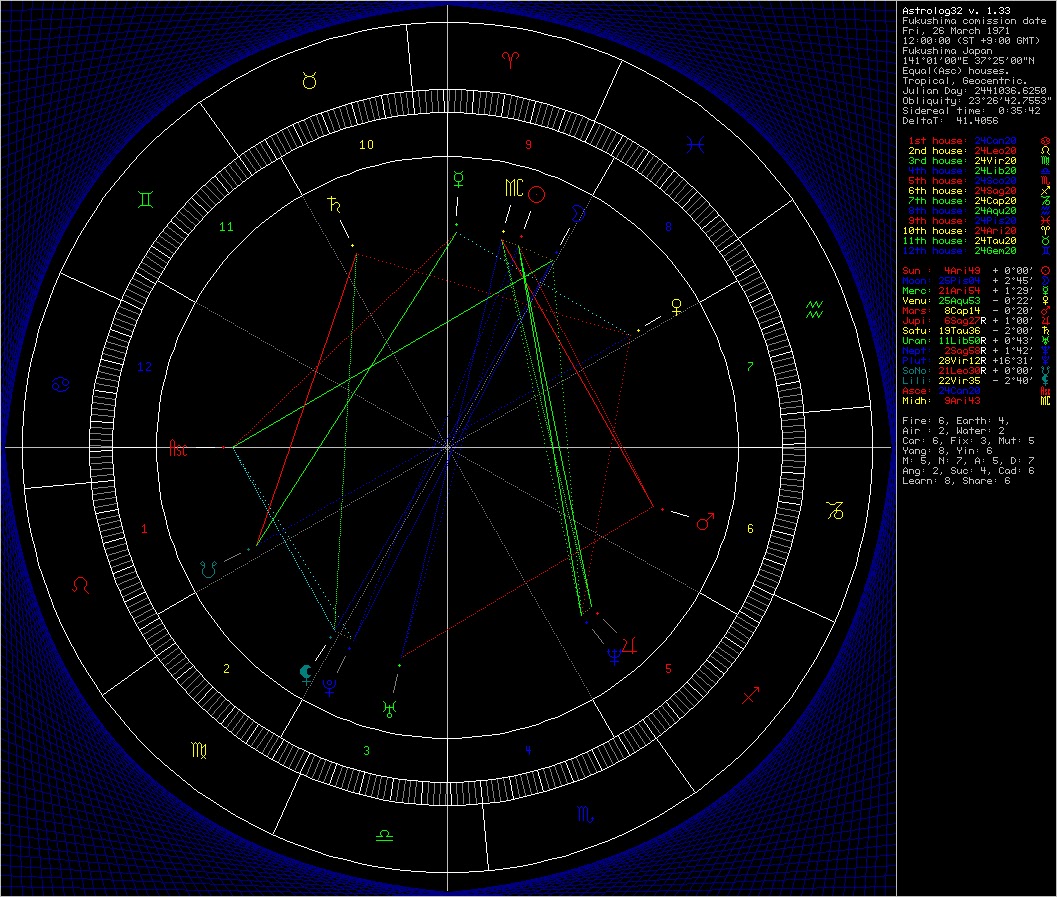Image resolution: width=1057 pixels, height=897 pixels.
Task: Click house number 8 in the wheel
Action: pyautogui.click(x=669, y=226)
